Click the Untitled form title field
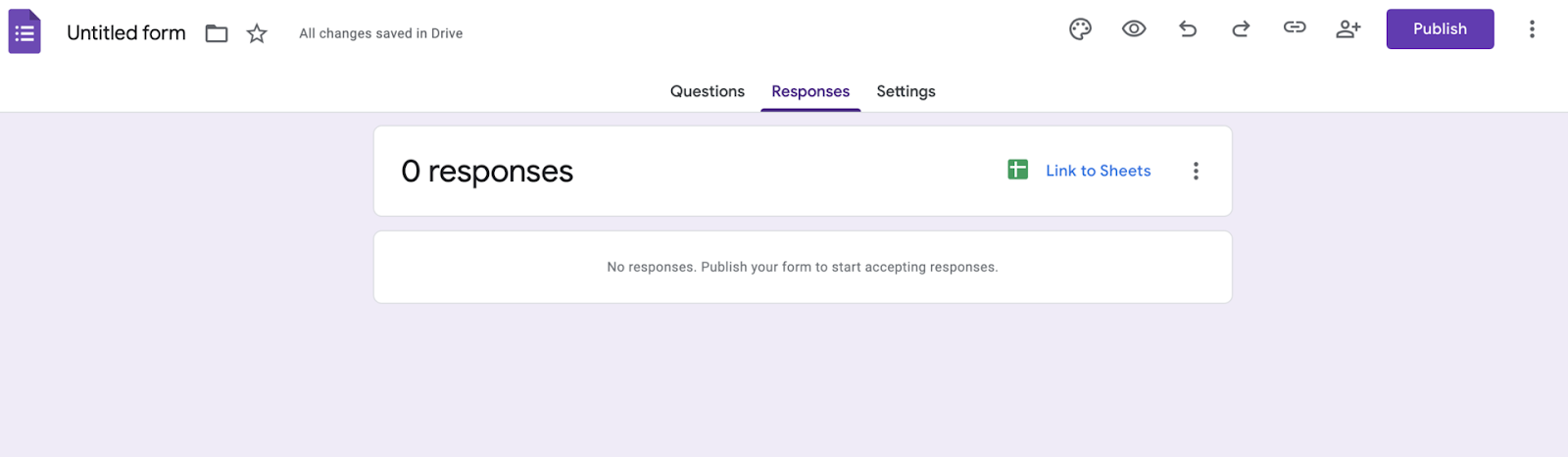Screen dimensions: 1568x457 click(x=126, y=32)
